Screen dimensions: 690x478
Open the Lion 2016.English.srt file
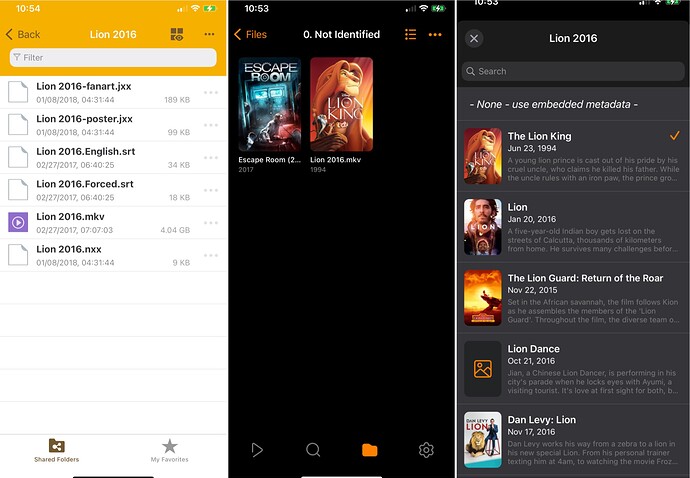click(x=113, y=158)
